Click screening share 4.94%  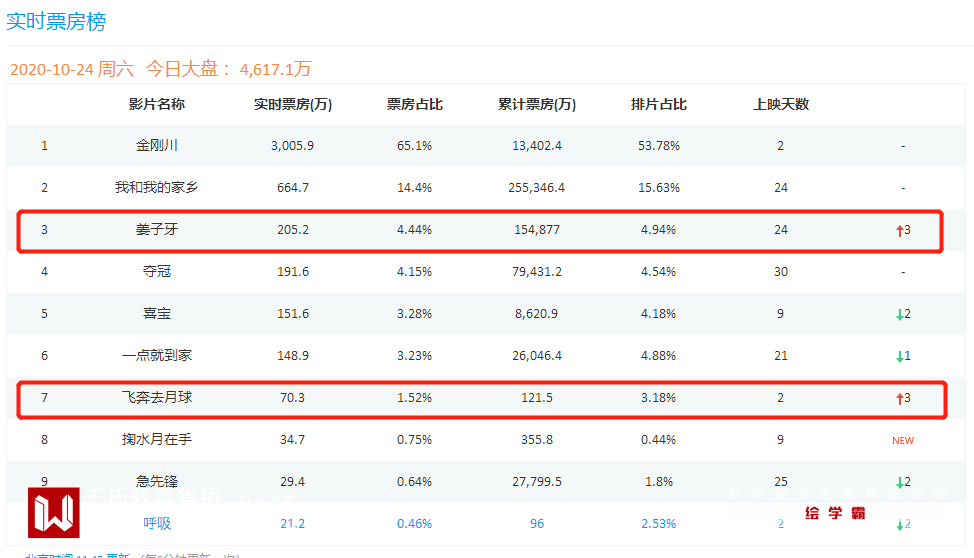[x=658, y=229]
